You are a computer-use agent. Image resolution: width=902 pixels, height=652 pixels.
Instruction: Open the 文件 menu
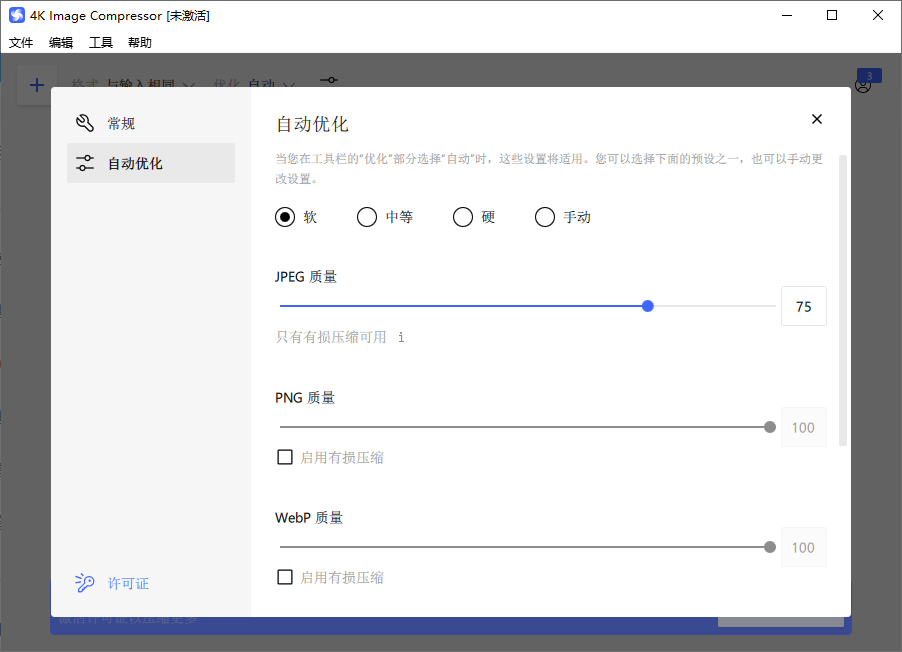click(21, 43)
